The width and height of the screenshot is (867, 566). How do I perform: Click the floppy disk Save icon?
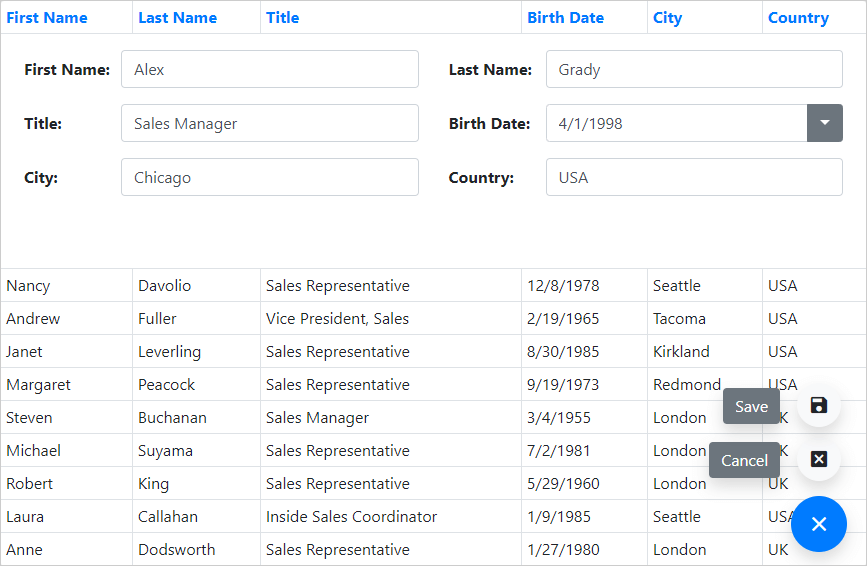[819, 406]
